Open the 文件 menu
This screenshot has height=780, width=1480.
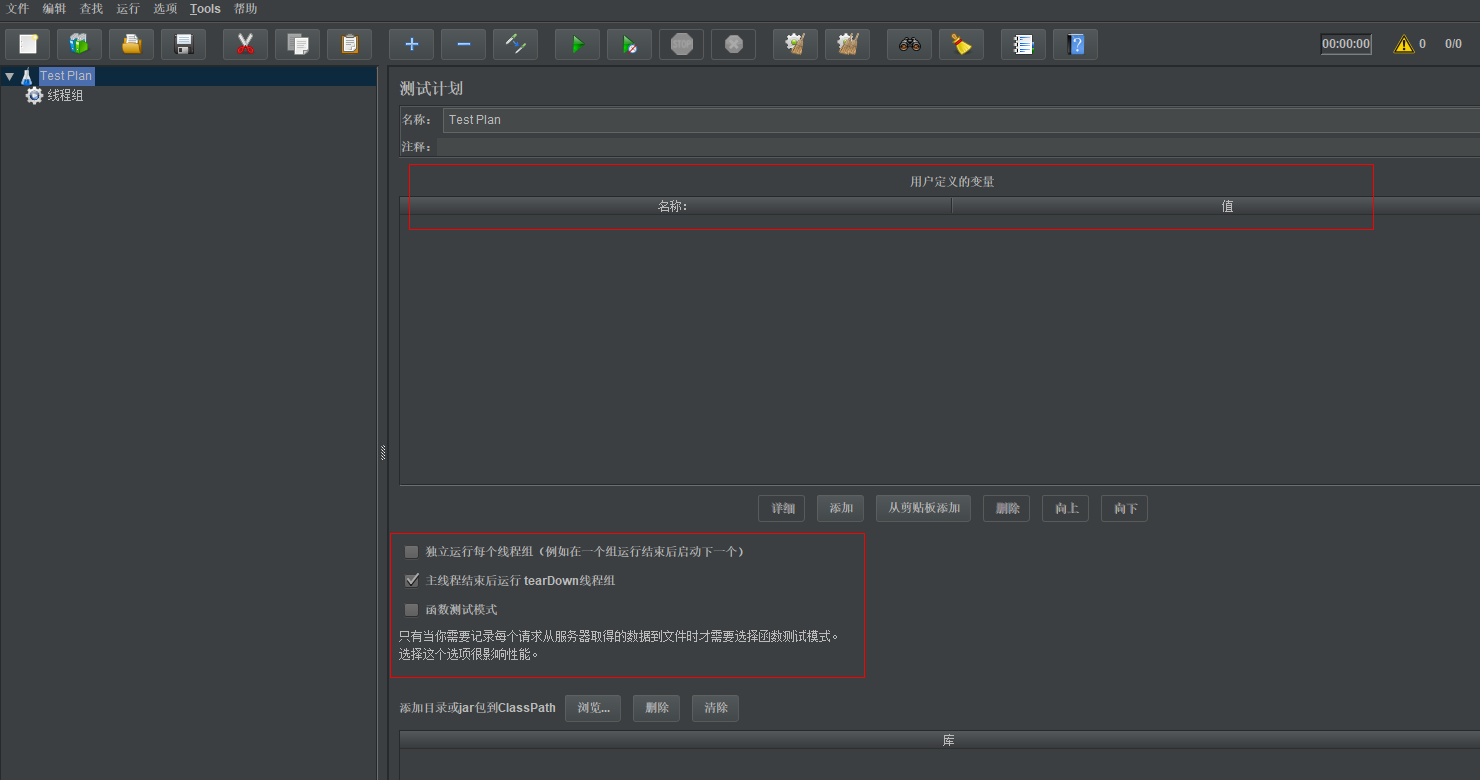(18, 9)
